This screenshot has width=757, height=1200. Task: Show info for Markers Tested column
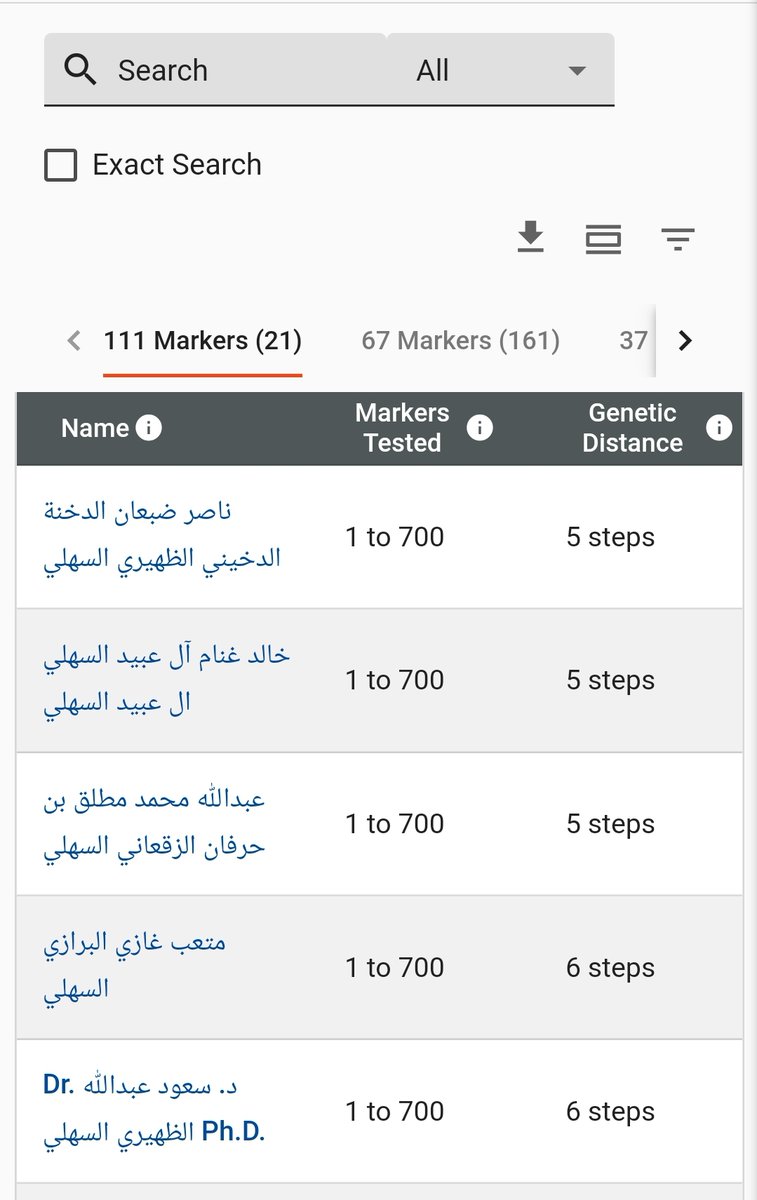tap(480, 428)
